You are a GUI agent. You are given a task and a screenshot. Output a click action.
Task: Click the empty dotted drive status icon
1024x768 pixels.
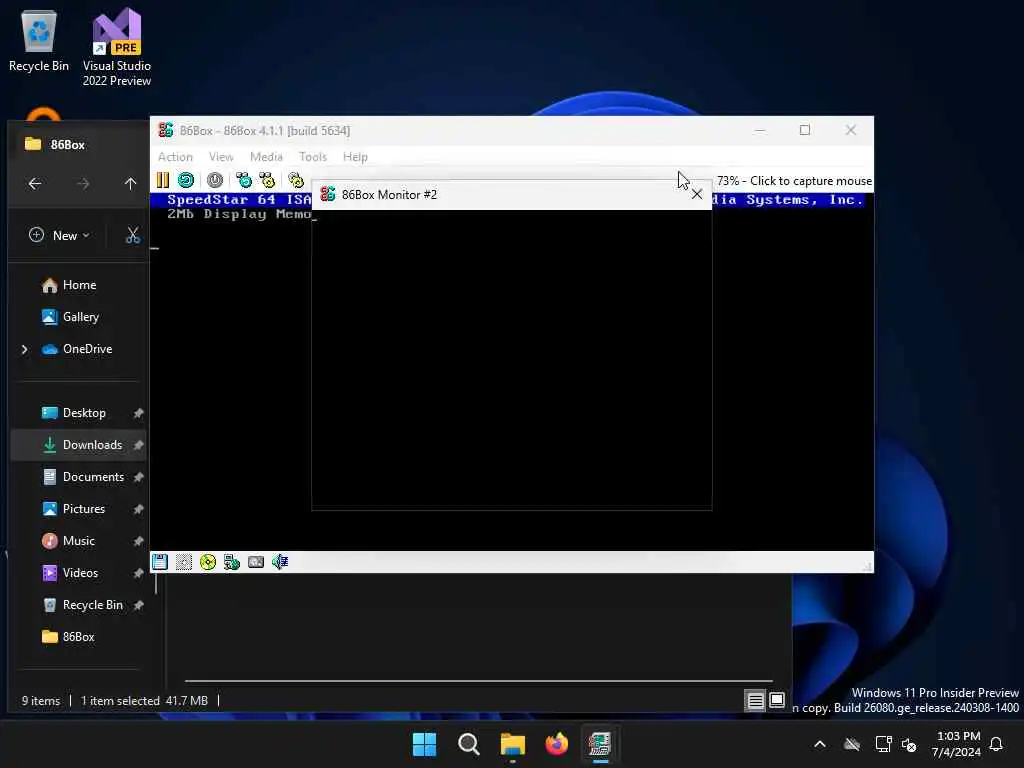pyautogui.click(x=184, y=562)
